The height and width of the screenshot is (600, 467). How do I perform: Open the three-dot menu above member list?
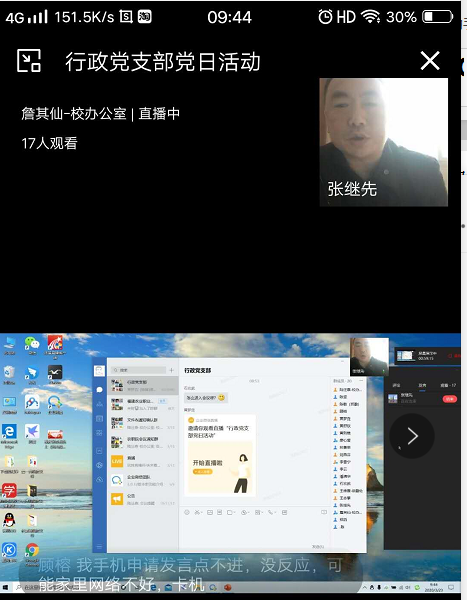pyautogui.click(x=361, y=381)
